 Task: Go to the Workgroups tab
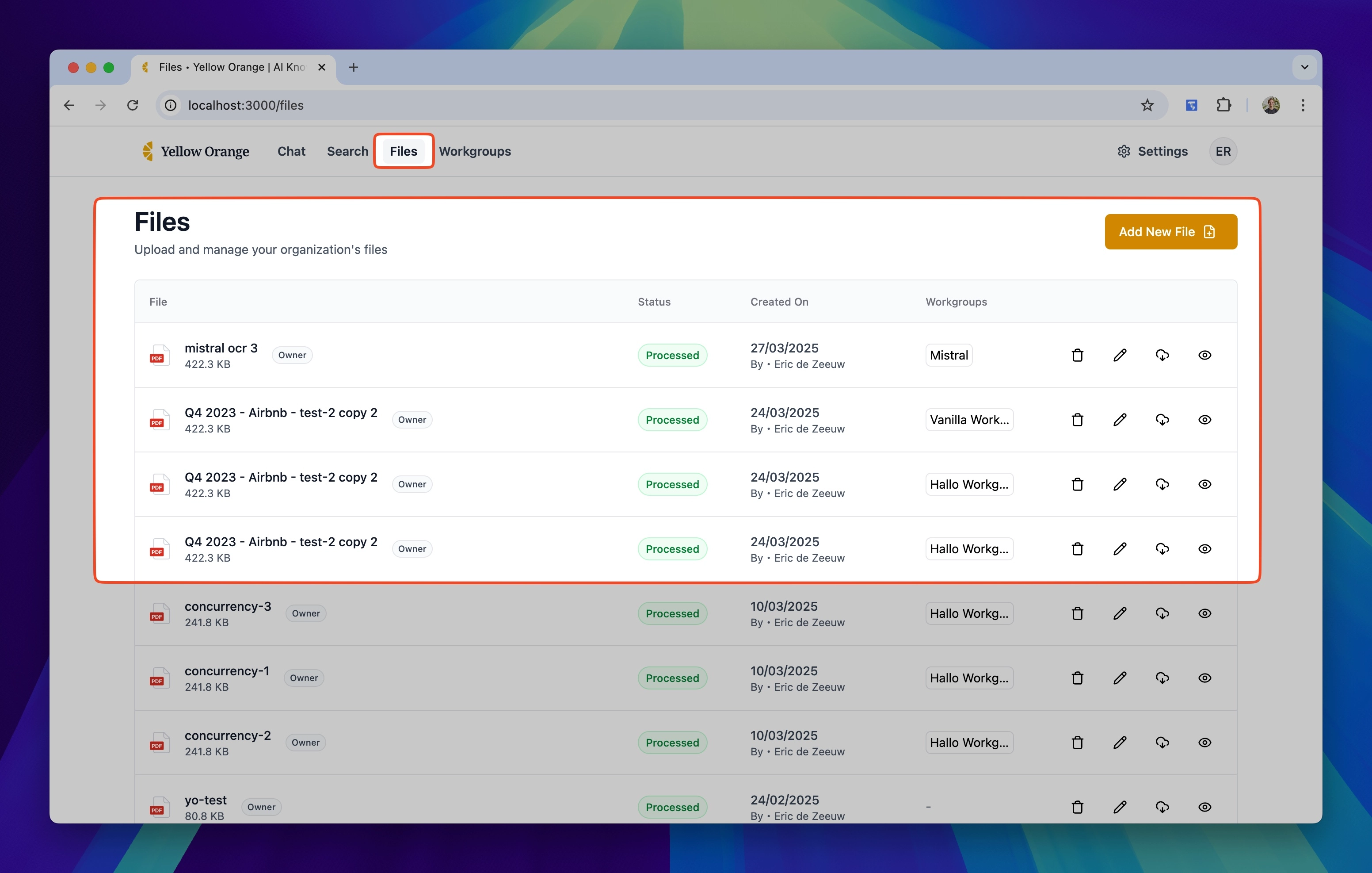coord(475,151)
